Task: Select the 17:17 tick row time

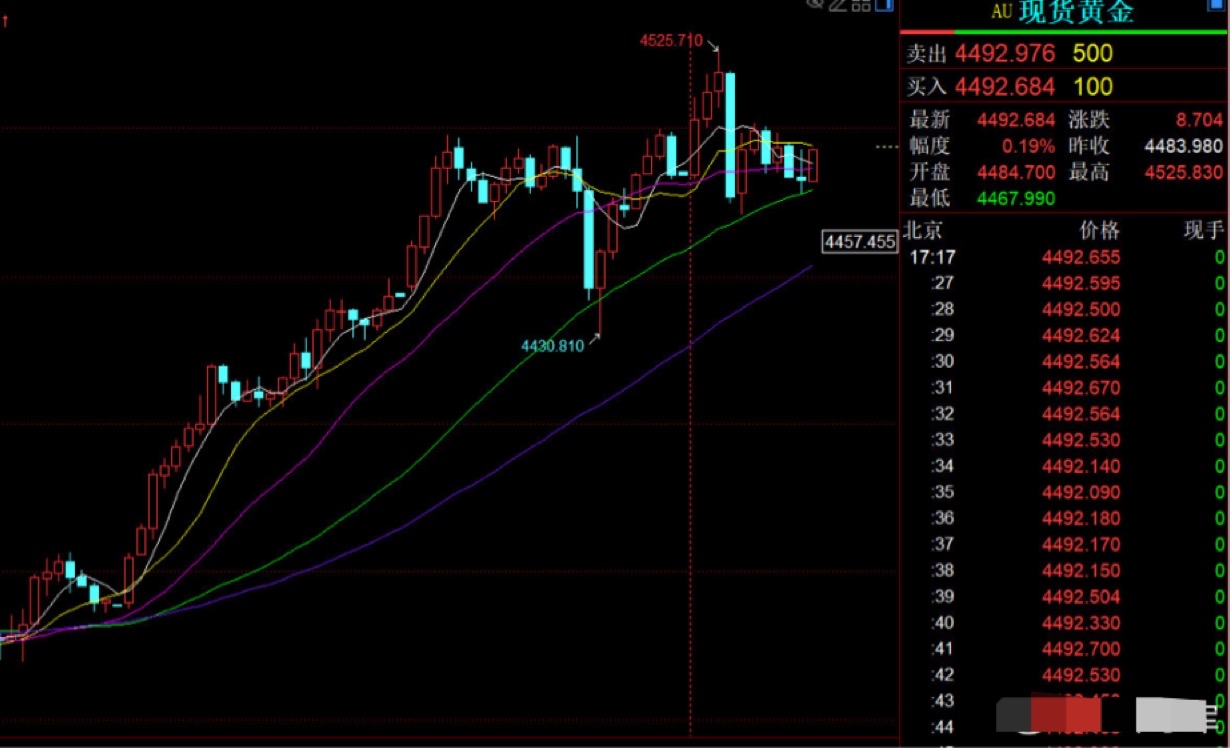Action: coord(933,257)
